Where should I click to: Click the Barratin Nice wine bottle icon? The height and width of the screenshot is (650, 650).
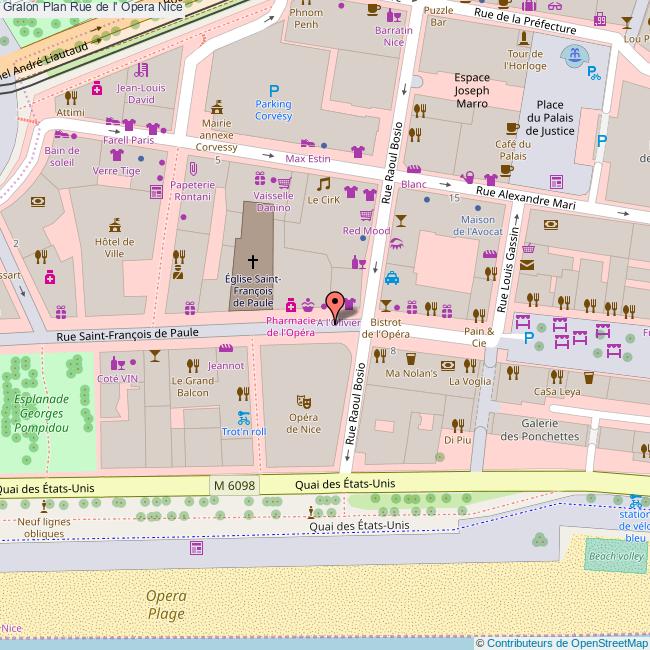click(x=393, y=15)
